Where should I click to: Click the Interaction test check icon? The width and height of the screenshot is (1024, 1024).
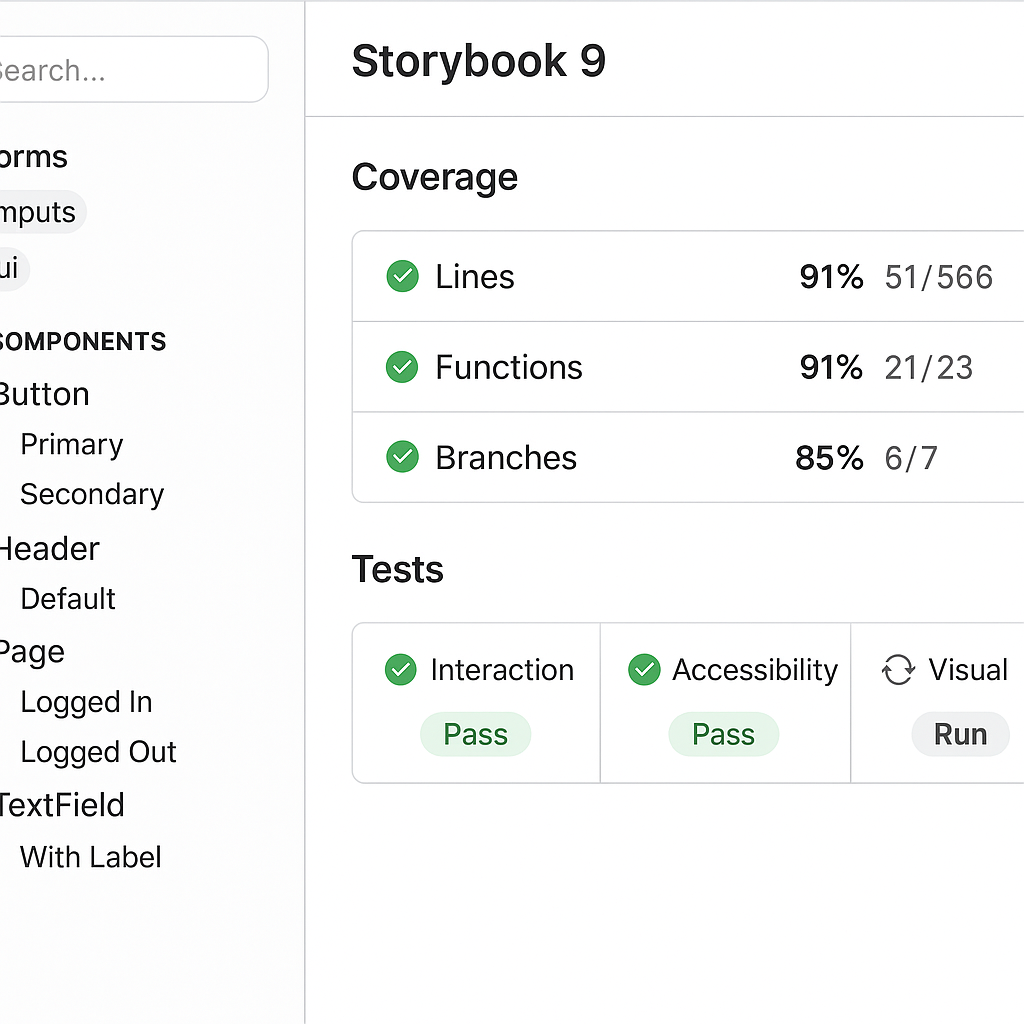(400, 669)
